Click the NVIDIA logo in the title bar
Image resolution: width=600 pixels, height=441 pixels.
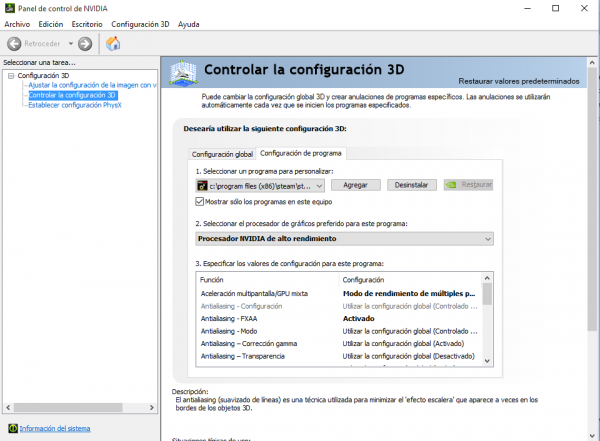pos(10,8)
